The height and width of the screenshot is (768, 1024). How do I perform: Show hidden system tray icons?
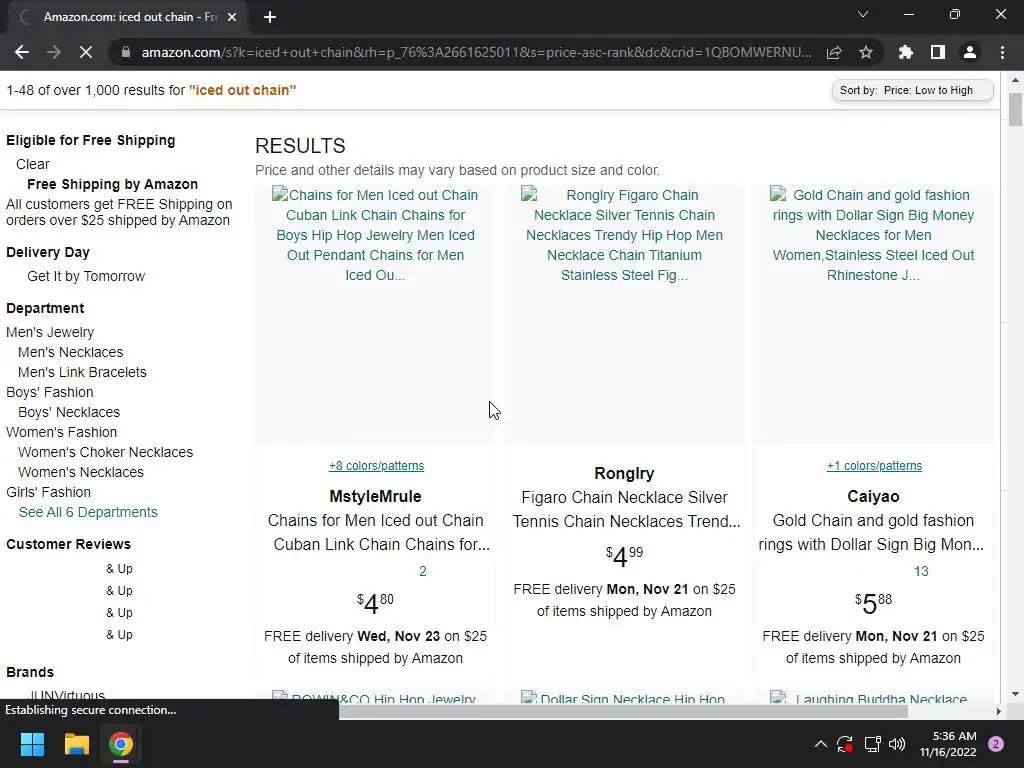pyautogui.click(x=821, y=744)
